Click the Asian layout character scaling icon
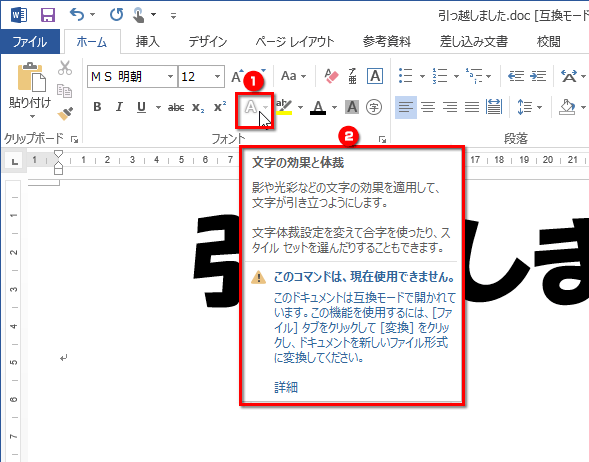Image resolution: width=589 pixels, height=462 pixels. (x=569, y=76)
